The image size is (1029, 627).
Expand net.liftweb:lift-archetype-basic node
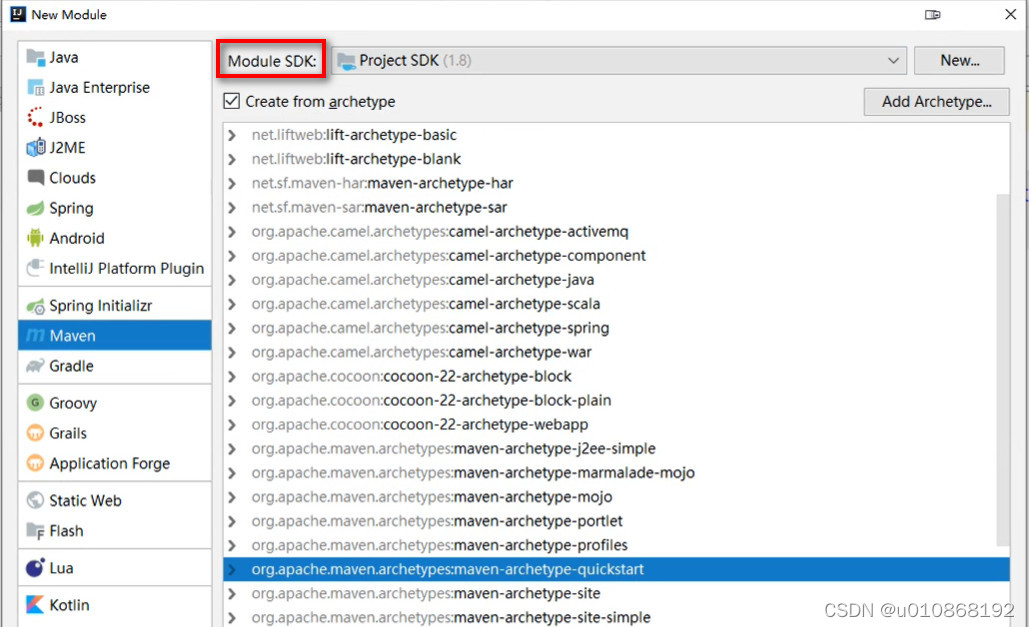[x=232, y=135]
